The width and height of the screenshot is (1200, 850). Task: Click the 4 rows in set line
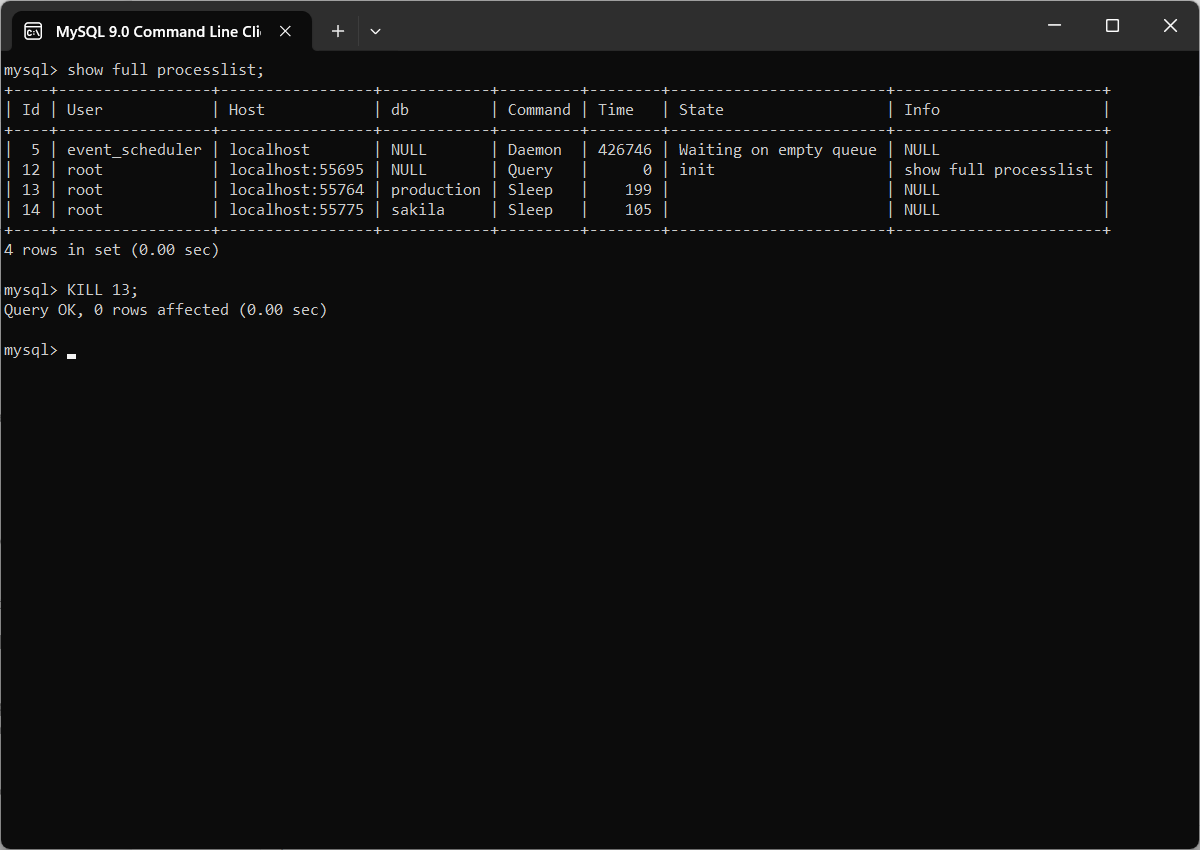point(112,249)
